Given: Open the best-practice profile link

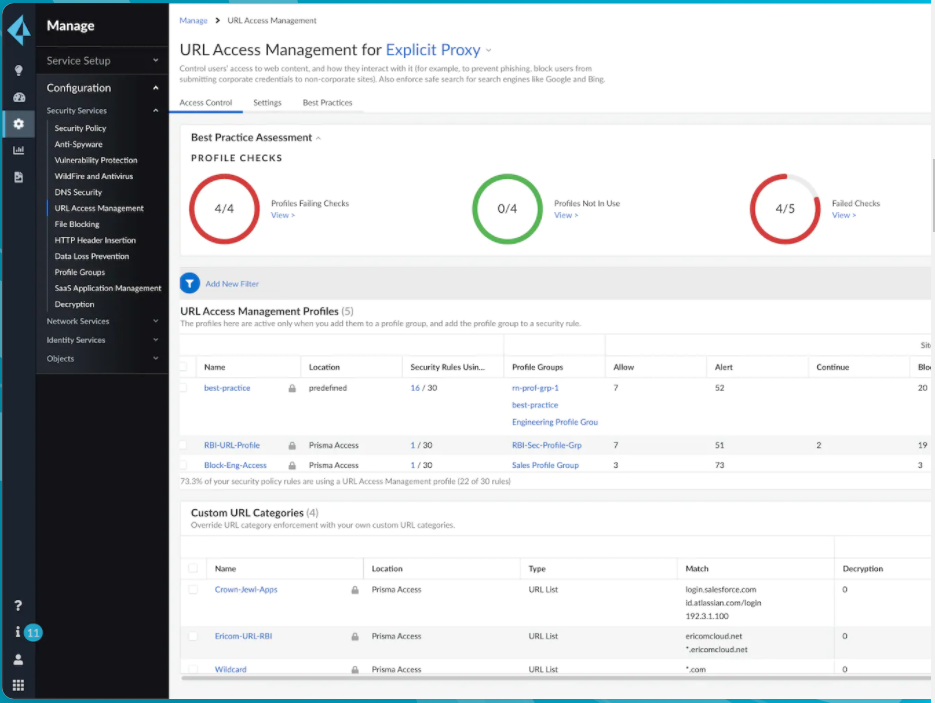Looking at the screenshot, I should click(227, 388).
